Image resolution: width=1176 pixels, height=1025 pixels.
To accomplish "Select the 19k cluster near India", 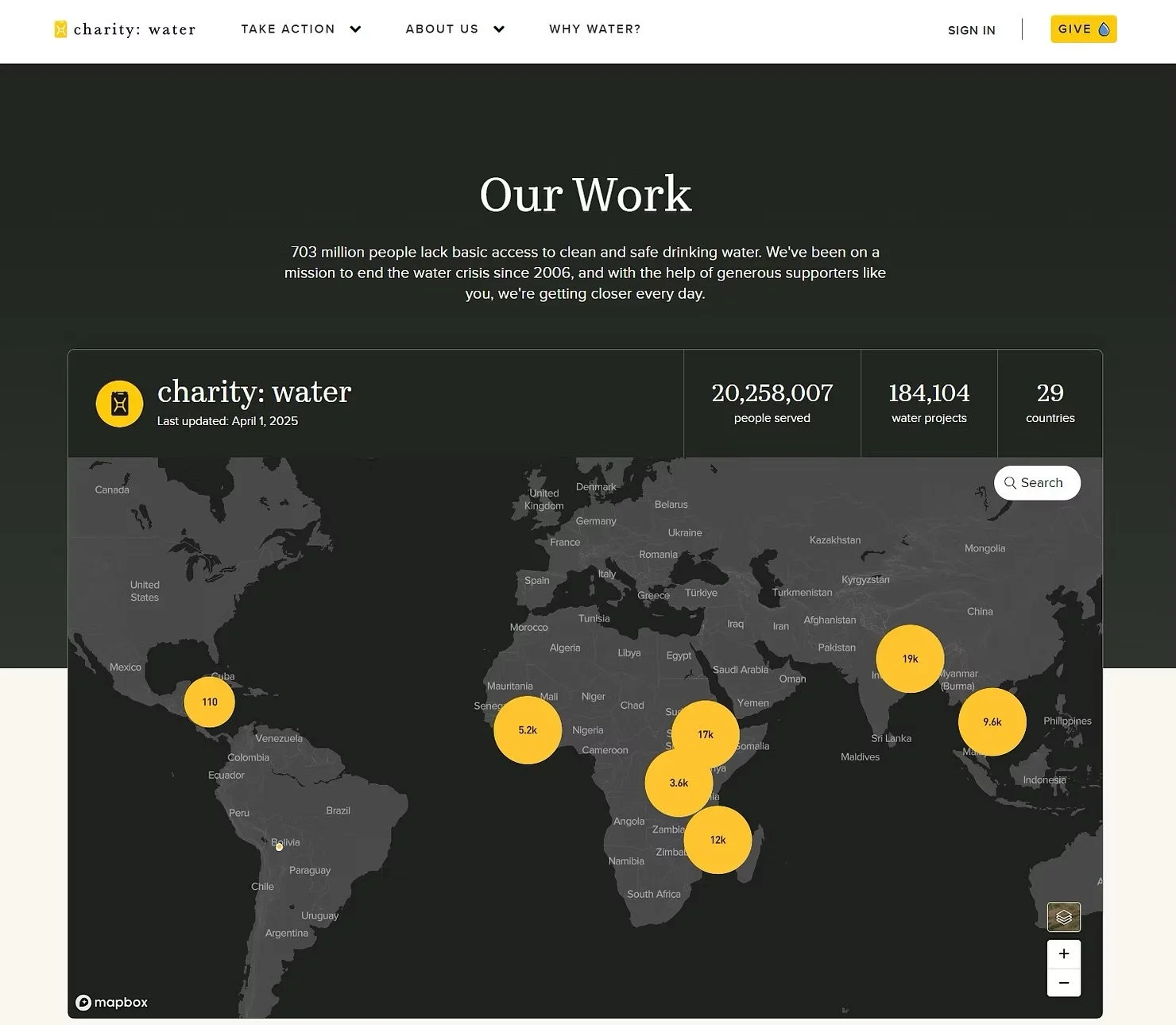I will pos(910,659).
